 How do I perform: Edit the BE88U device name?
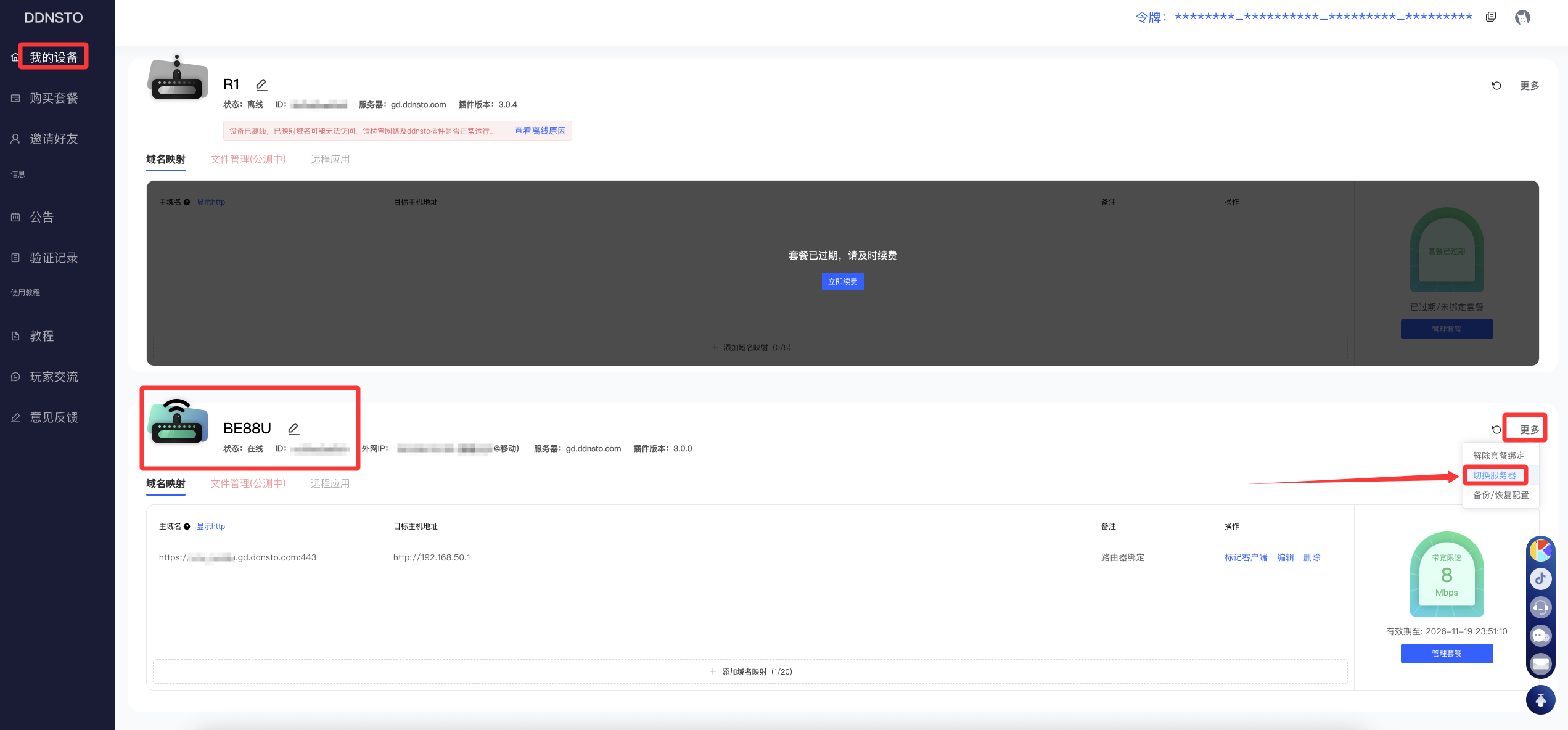pos(293,429)
